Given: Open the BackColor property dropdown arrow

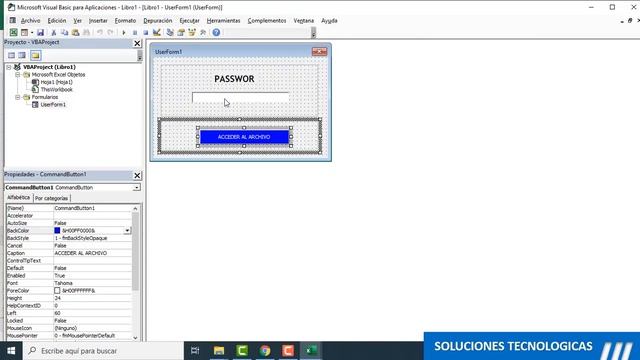Looking at the screenshot, I should click(127, 231).
